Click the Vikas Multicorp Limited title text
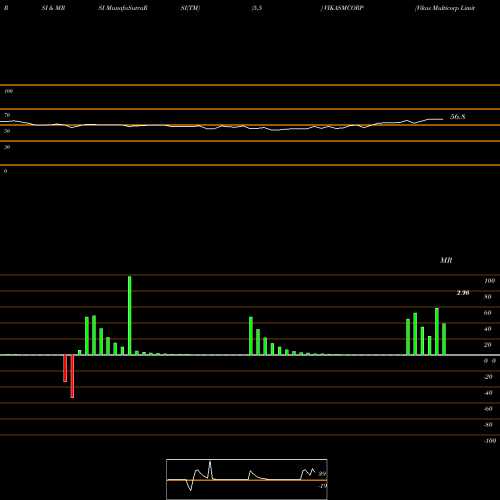This screenshot has width=500, height=500. pyautogui.click(x=445, y=8)
